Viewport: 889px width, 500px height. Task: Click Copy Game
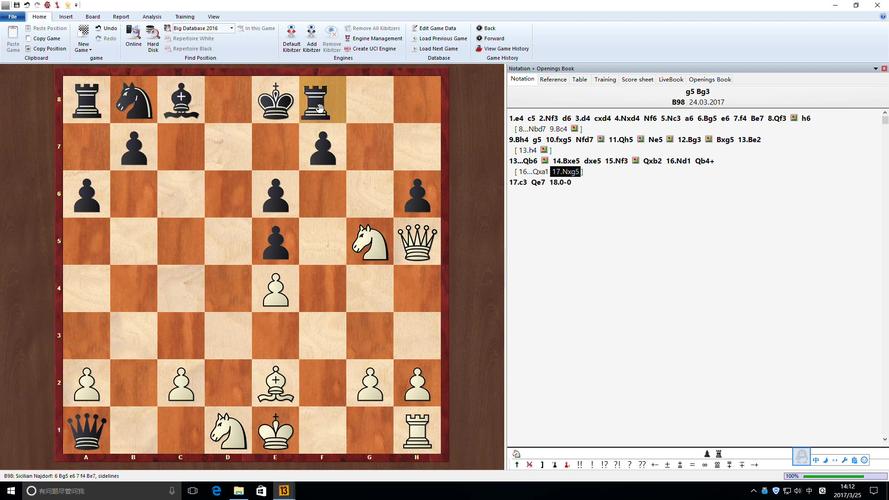pos(43,39)
